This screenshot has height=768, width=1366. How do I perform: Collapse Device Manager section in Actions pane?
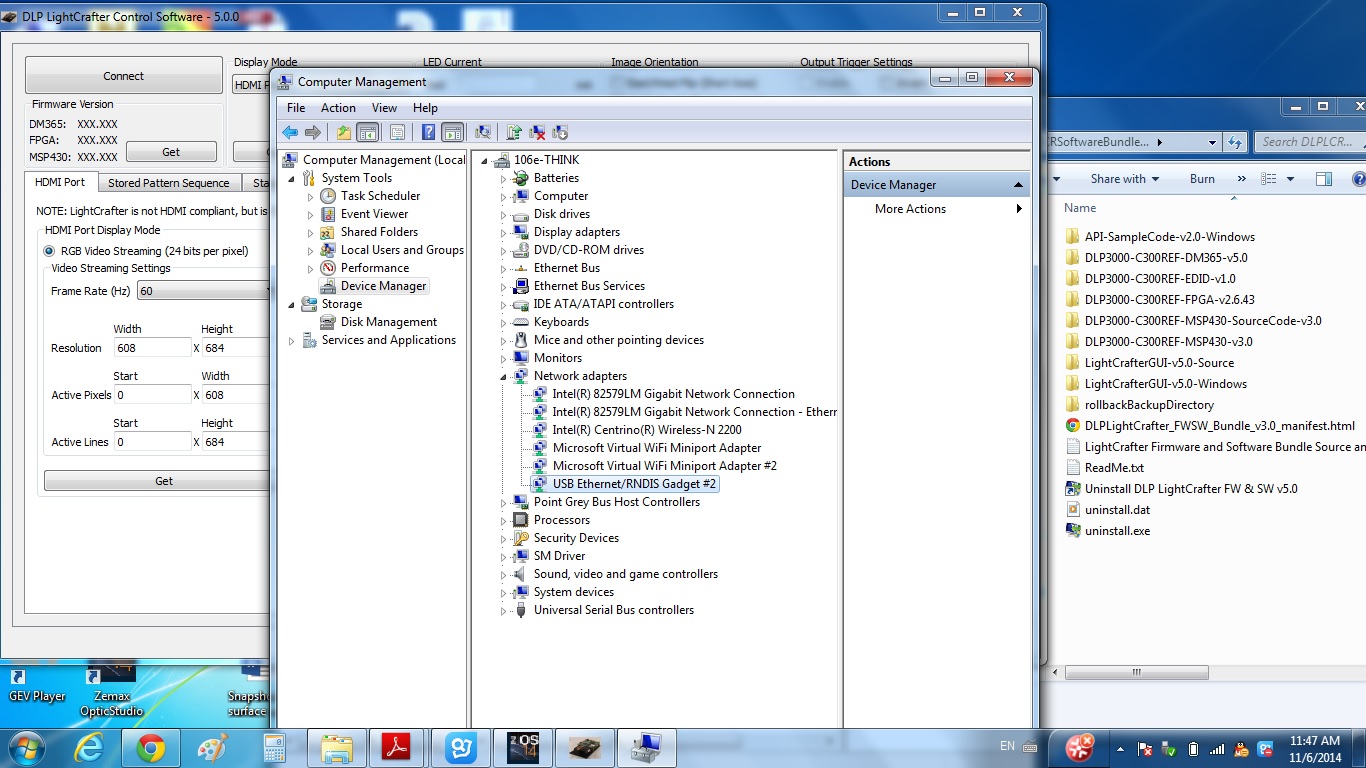(x=1019, y=185)
